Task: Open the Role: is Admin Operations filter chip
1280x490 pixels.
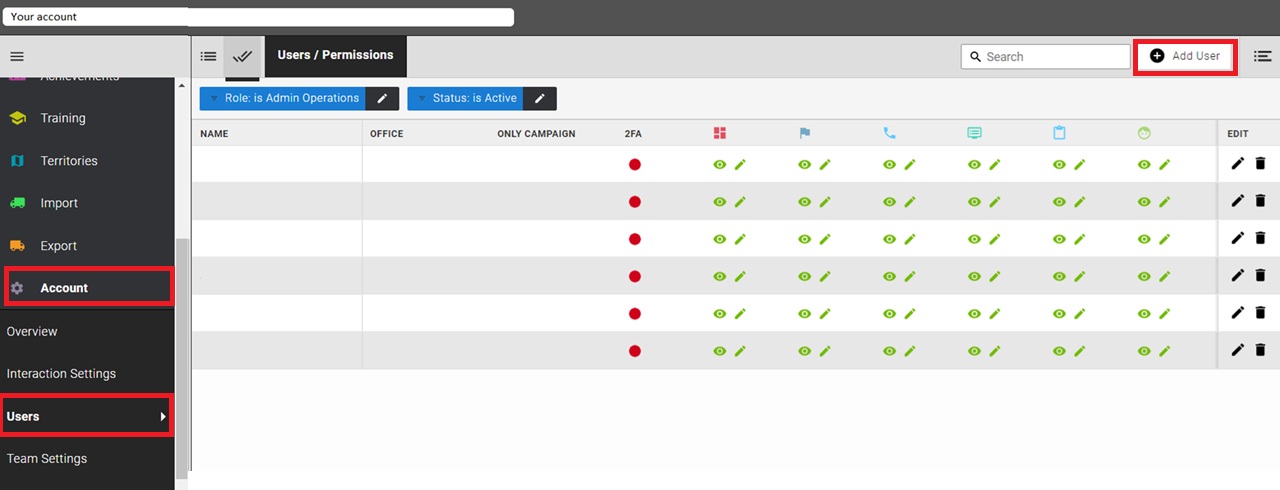Action: click(x=283, y=98)
